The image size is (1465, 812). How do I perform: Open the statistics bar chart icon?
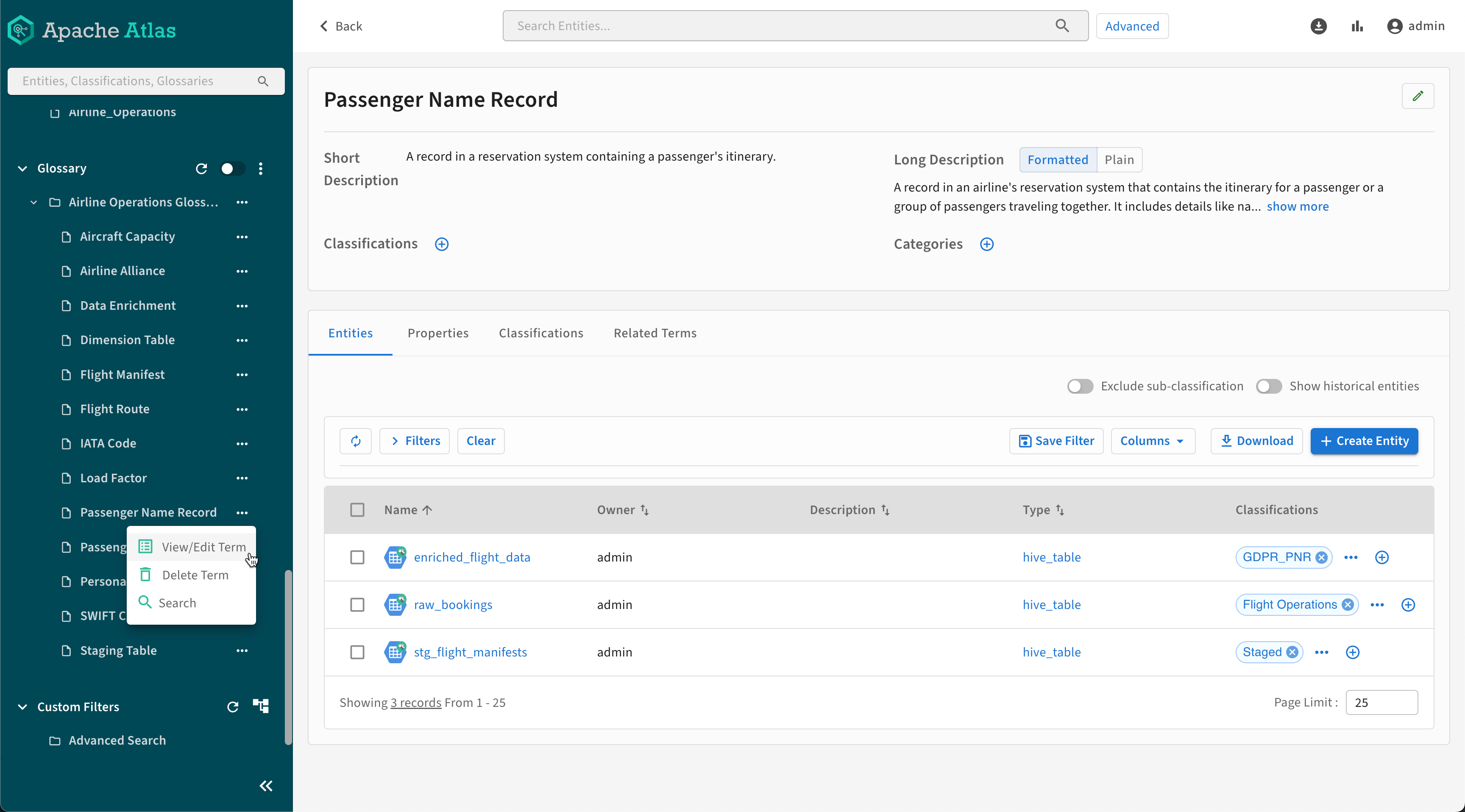[x=1357, y=26]
